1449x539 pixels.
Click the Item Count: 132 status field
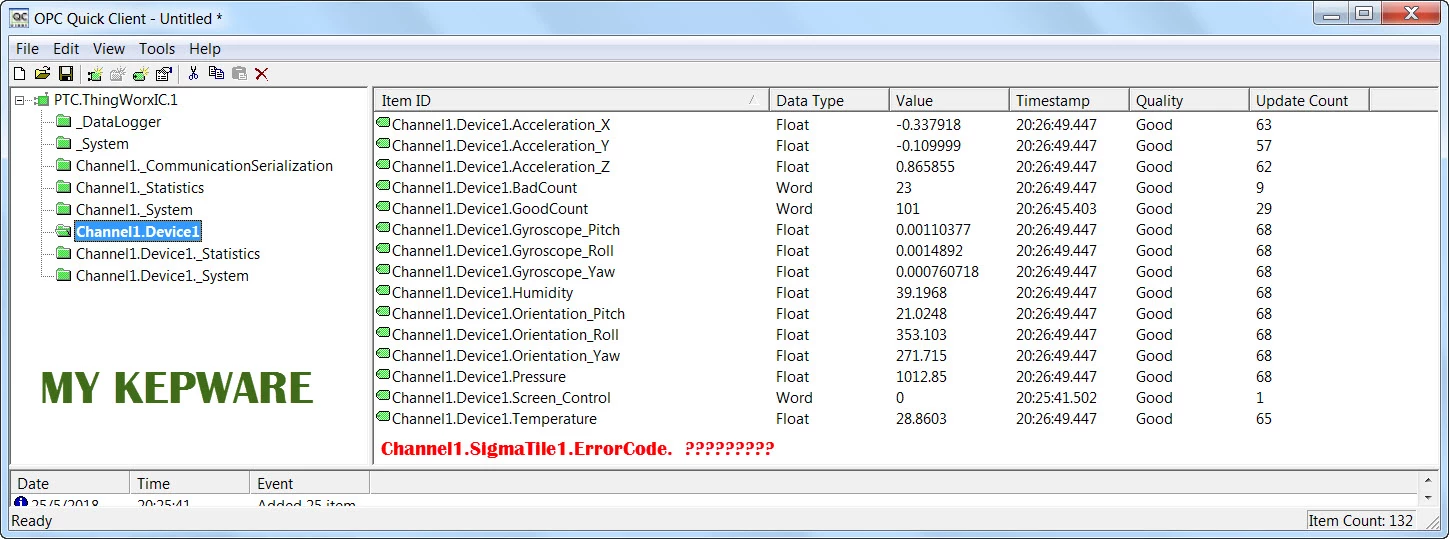(1363, 521)
